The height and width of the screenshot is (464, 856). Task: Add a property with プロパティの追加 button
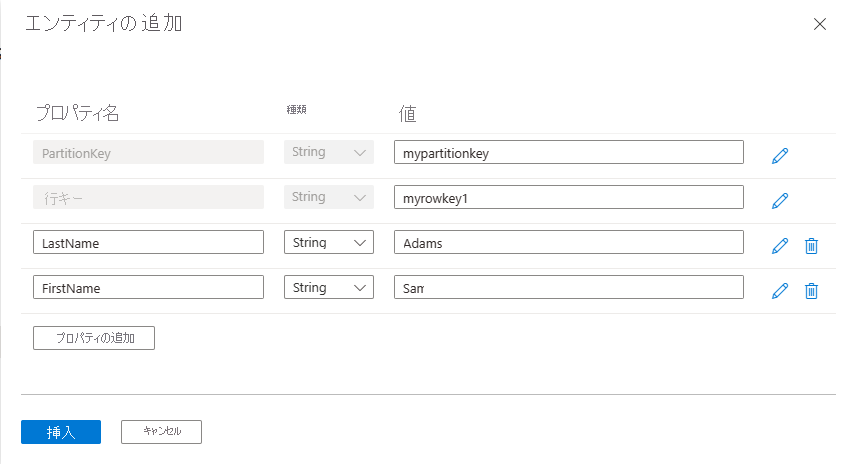(x=94, y=338)
